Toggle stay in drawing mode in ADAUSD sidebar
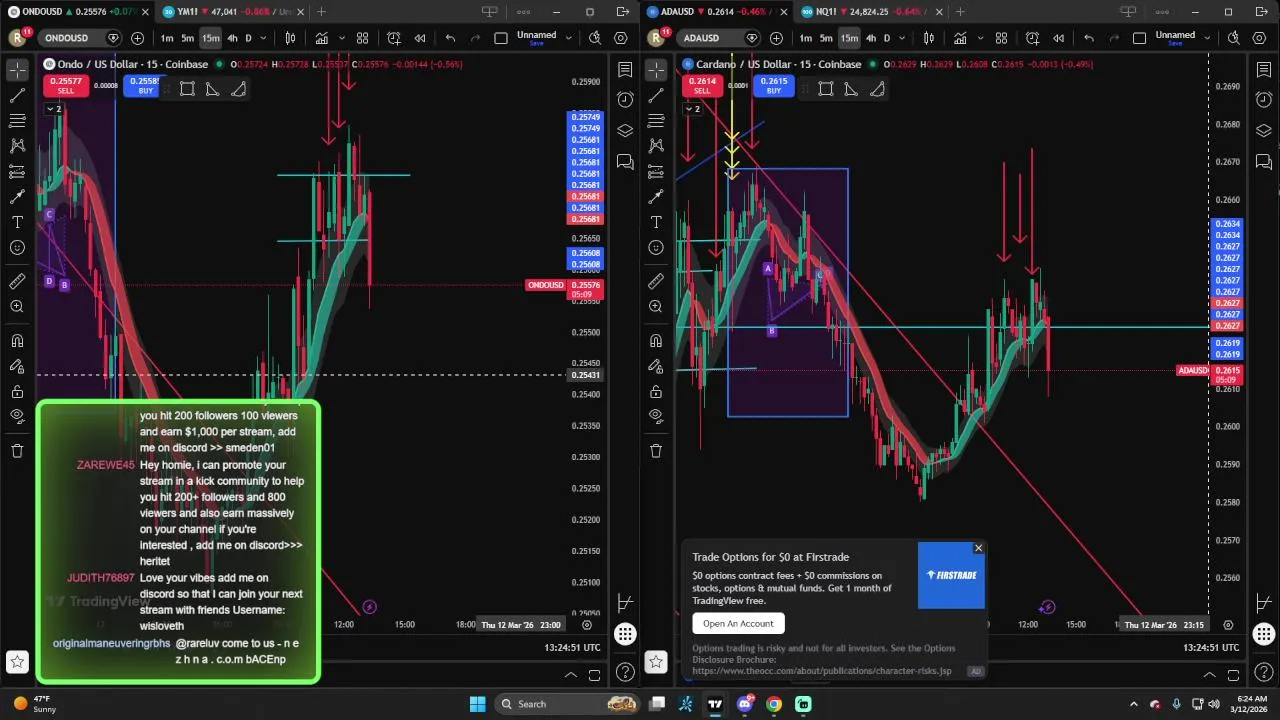The image size is (1280, 720). tap(656, 366)
